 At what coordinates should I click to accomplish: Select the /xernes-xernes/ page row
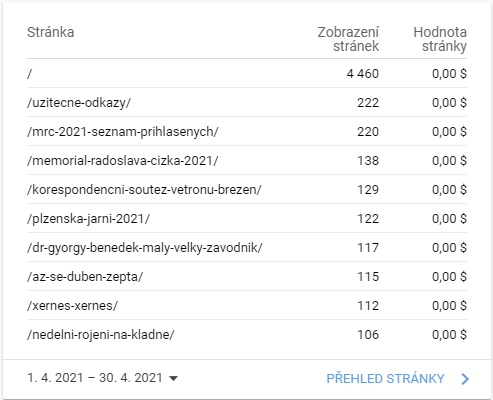[247, 305]
